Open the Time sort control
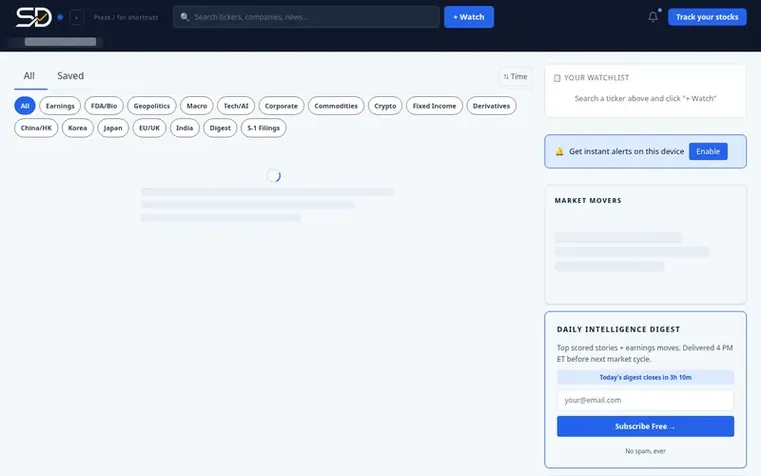Image resolution: width=761 pixels, height=476 pixels. pyautogui.click(x=515, y=77)
